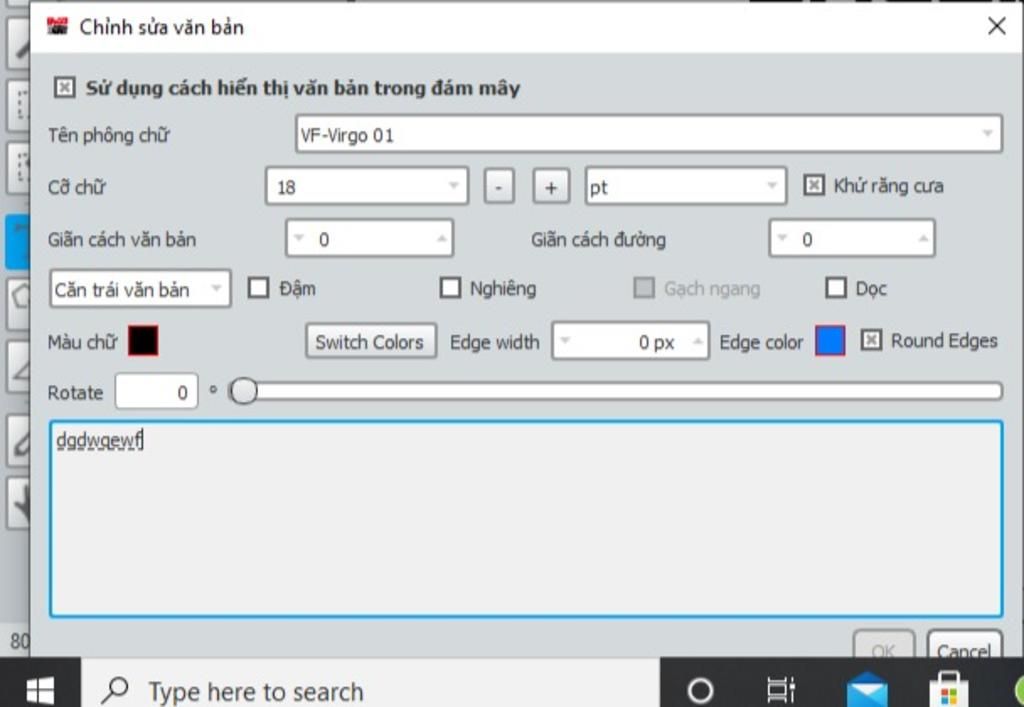Click inside the text area containing dgdwqewf
1024x707 pixels.
pos(526,518)
